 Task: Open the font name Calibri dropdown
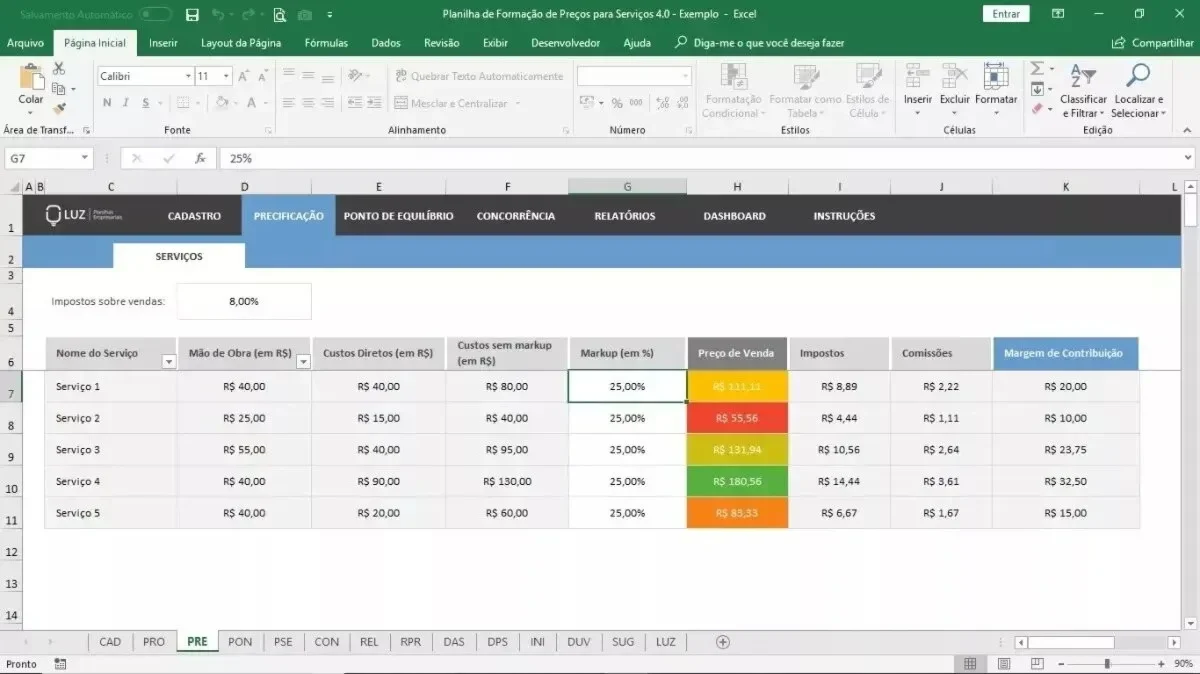coord(188,76)
